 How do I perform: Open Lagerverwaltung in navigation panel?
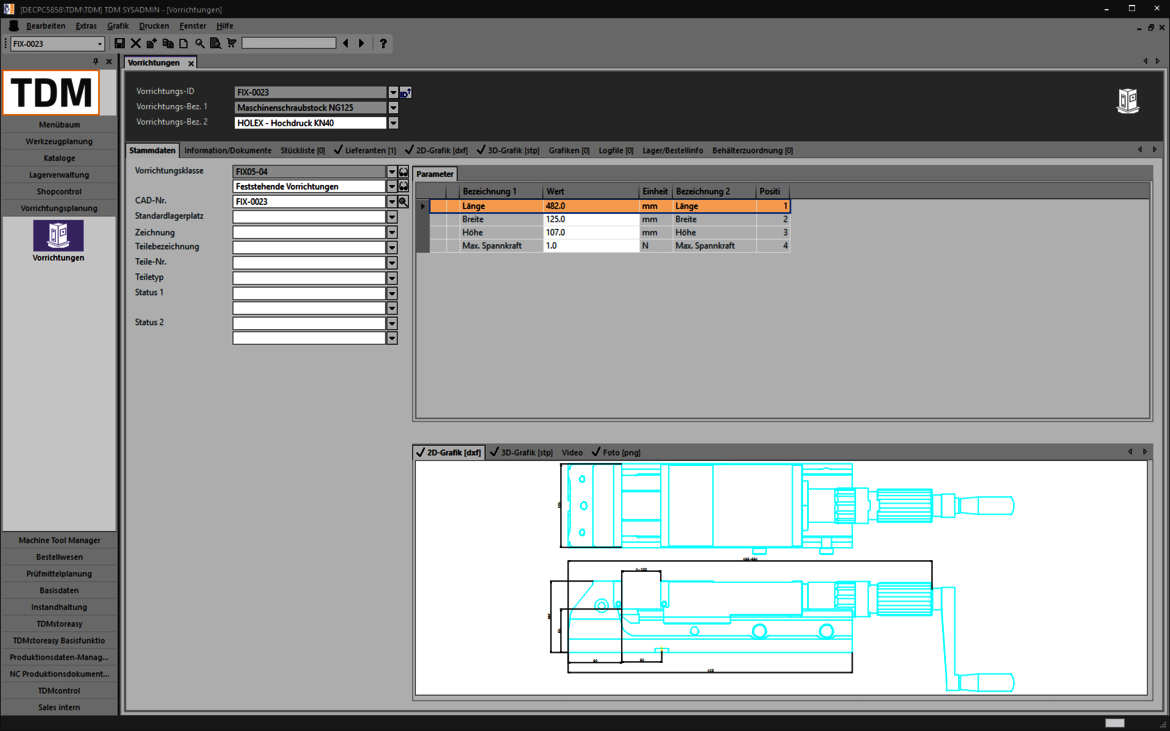(x=59, y=175)
